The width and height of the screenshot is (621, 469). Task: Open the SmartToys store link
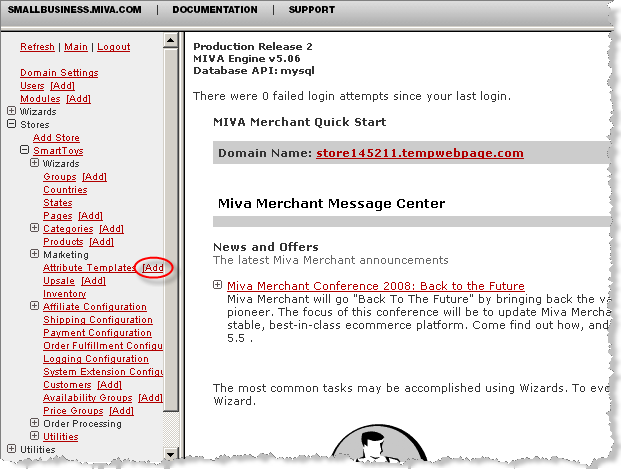[58, 151]
